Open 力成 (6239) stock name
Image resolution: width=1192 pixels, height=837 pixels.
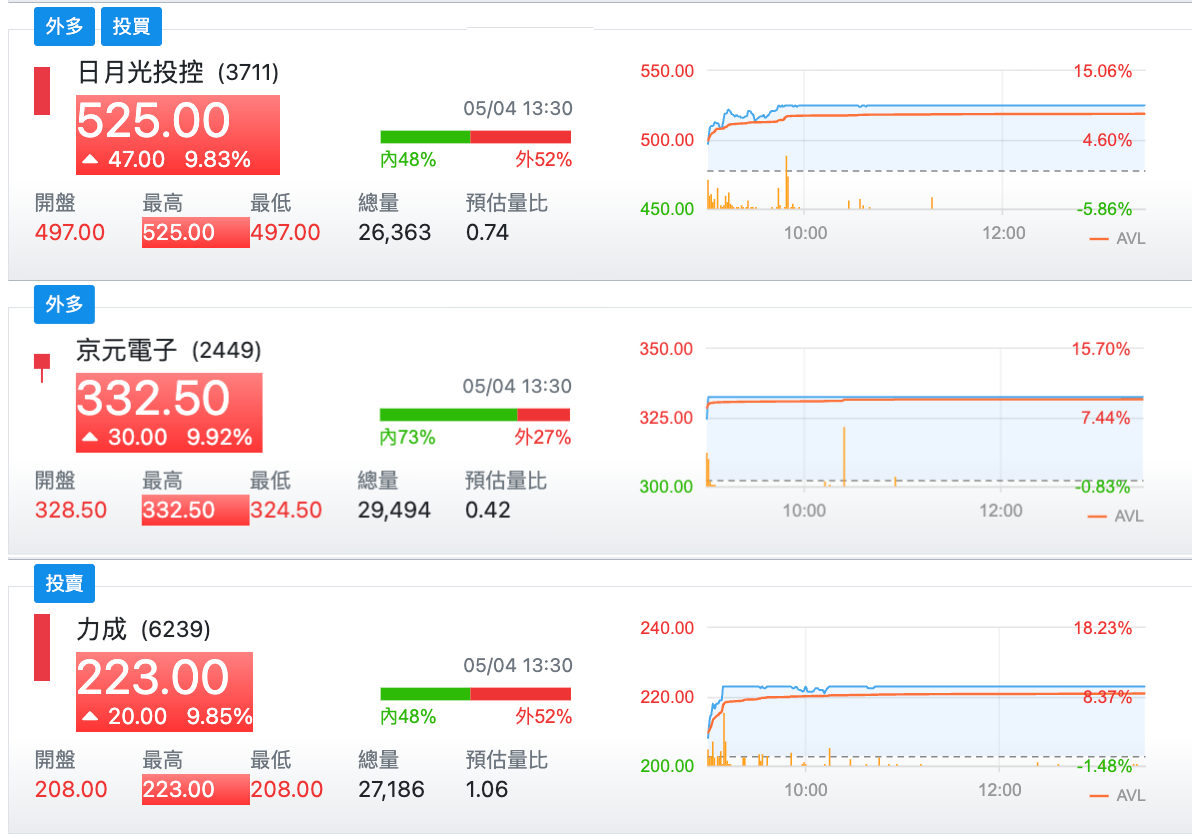coord(144,629)
